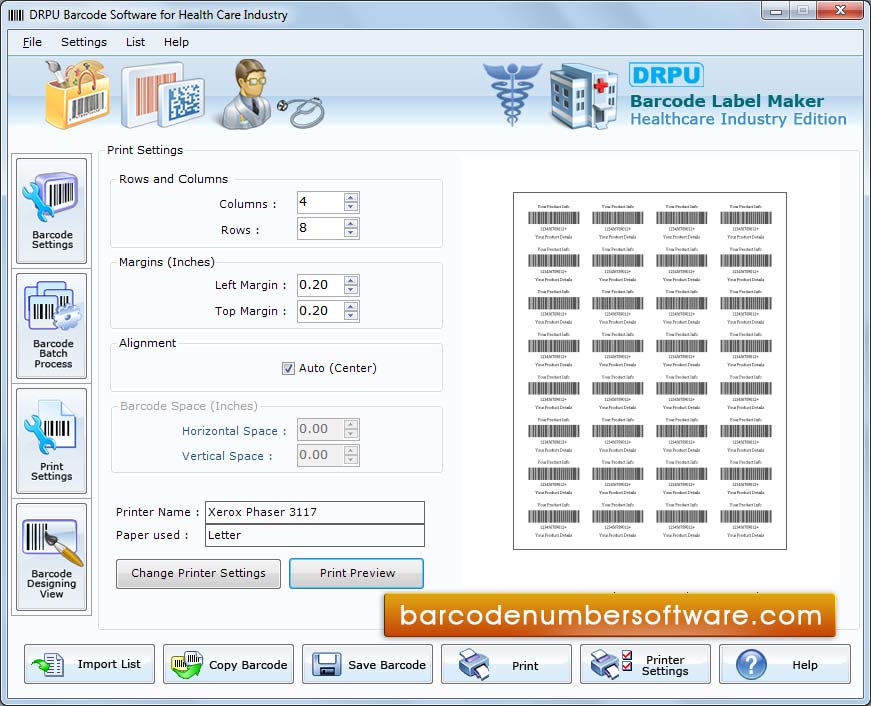The height and width of the screenshot is (706, 871).
Task: Click the Print Preview button
Action: [x=357, y=573]
